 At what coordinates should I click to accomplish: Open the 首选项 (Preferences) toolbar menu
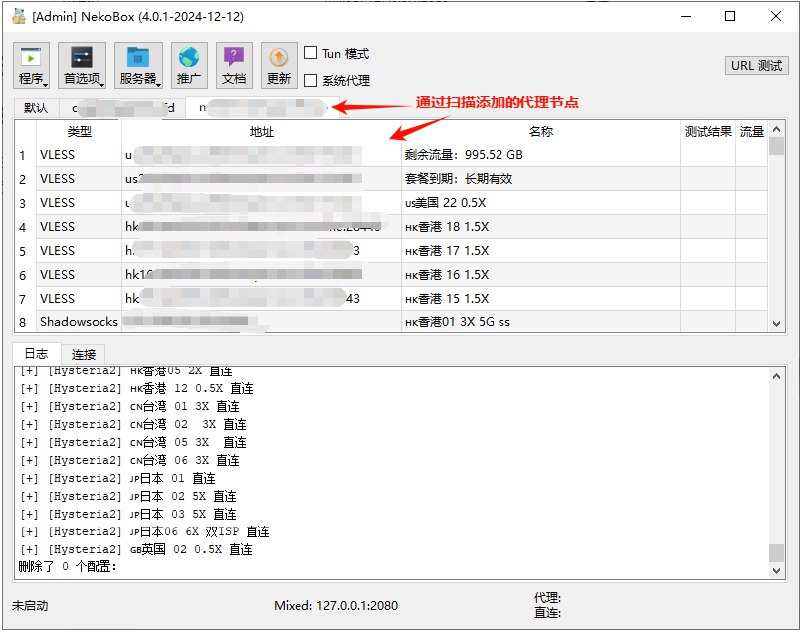[81, 66]
